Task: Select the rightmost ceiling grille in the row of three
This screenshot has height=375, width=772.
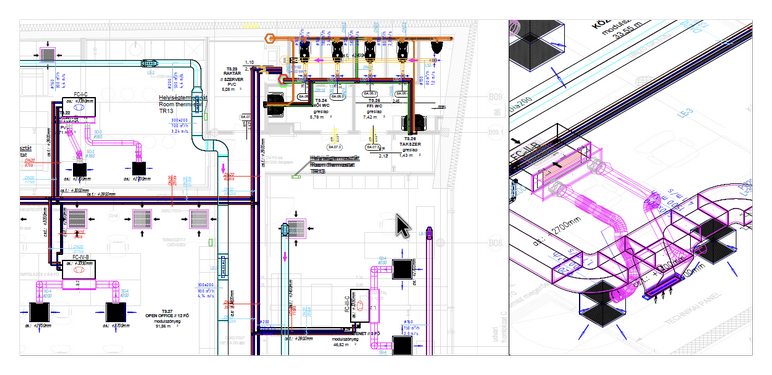Action: [x=199, y=219]
